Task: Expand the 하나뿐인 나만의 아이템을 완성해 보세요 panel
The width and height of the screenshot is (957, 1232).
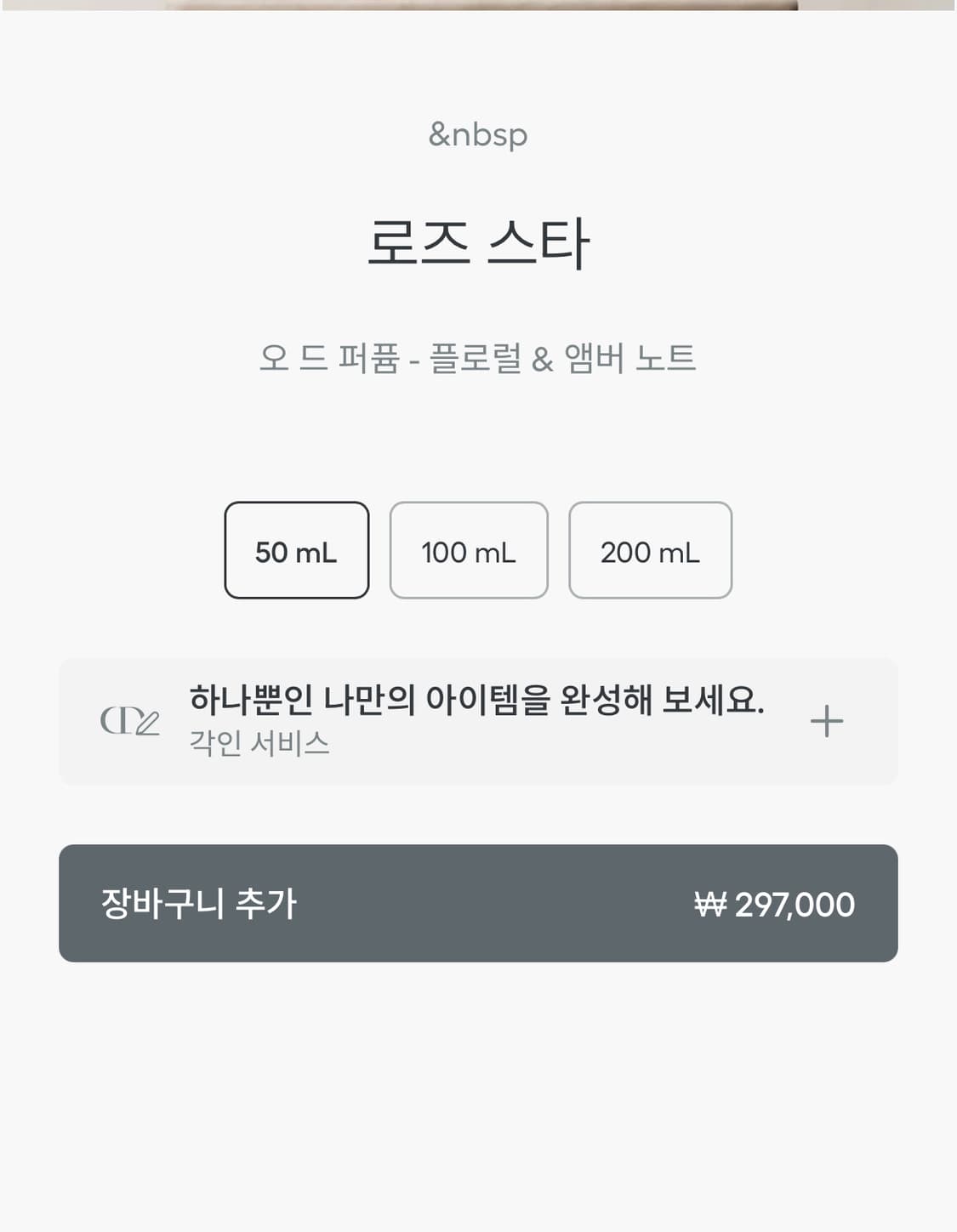Action: coord(476,701)
